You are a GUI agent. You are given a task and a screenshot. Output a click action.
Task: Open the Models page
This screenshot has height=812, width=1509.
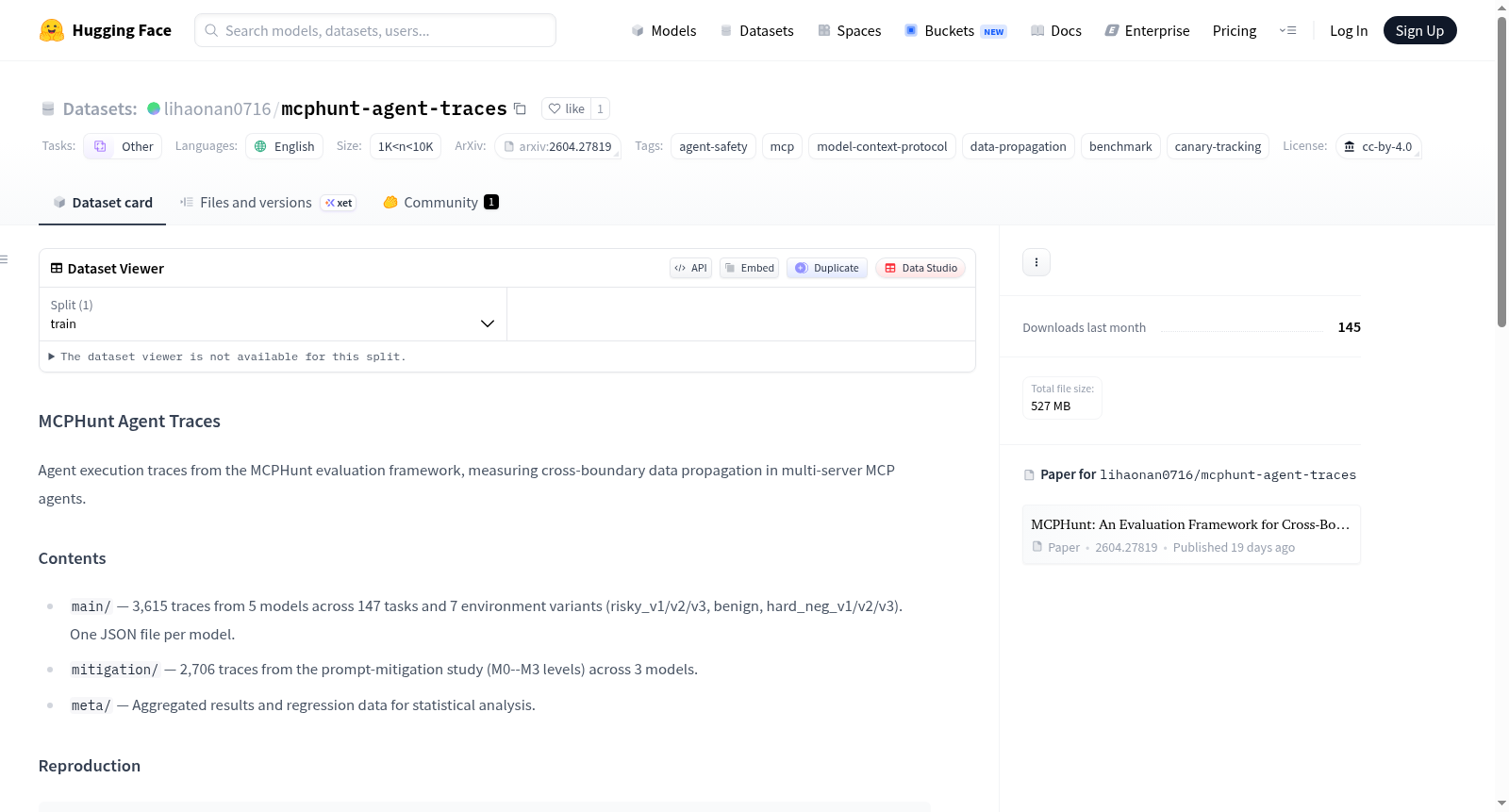(x=664, y=30)
